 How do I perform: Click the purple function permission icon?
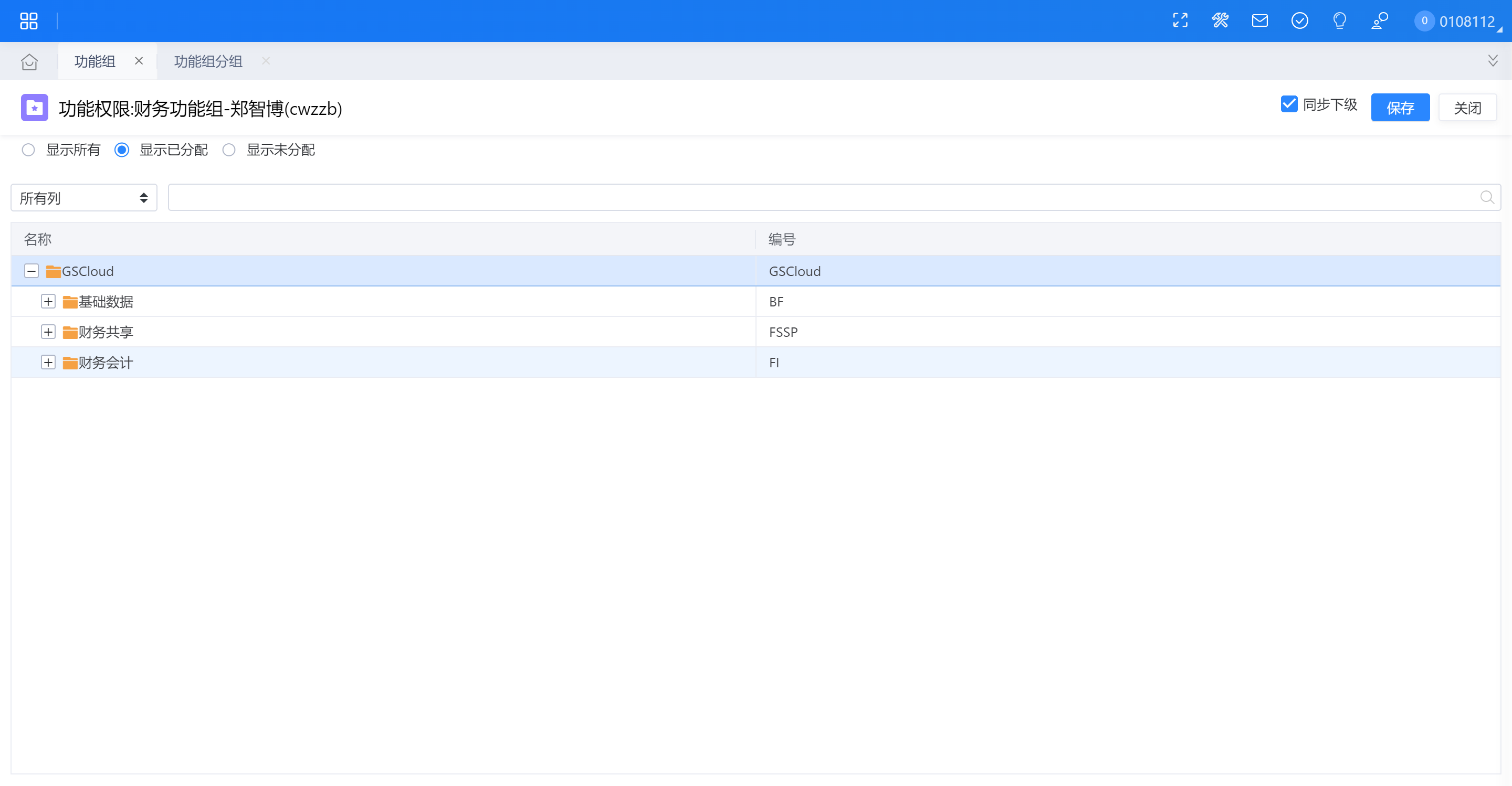[35, 108]
